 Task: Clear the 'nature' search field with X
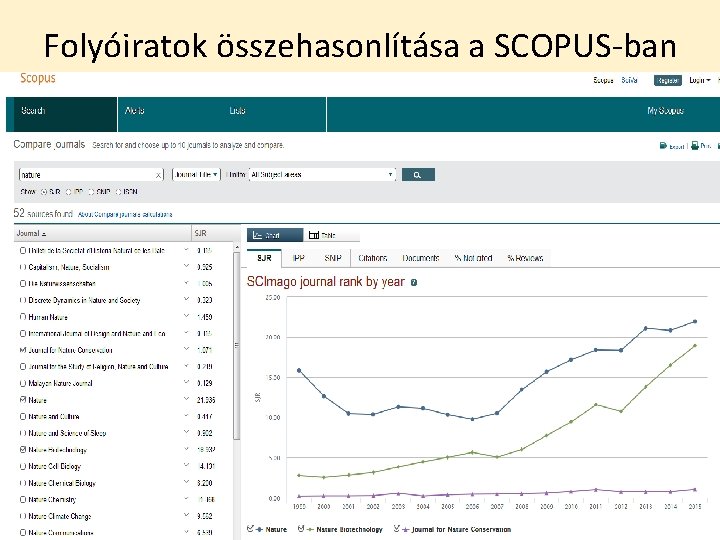coord(158,175)
